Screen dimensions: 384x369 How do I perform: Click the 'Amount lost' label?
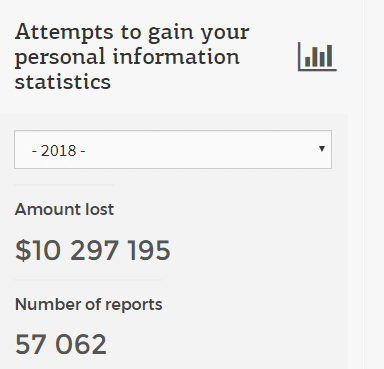[64, 210]
